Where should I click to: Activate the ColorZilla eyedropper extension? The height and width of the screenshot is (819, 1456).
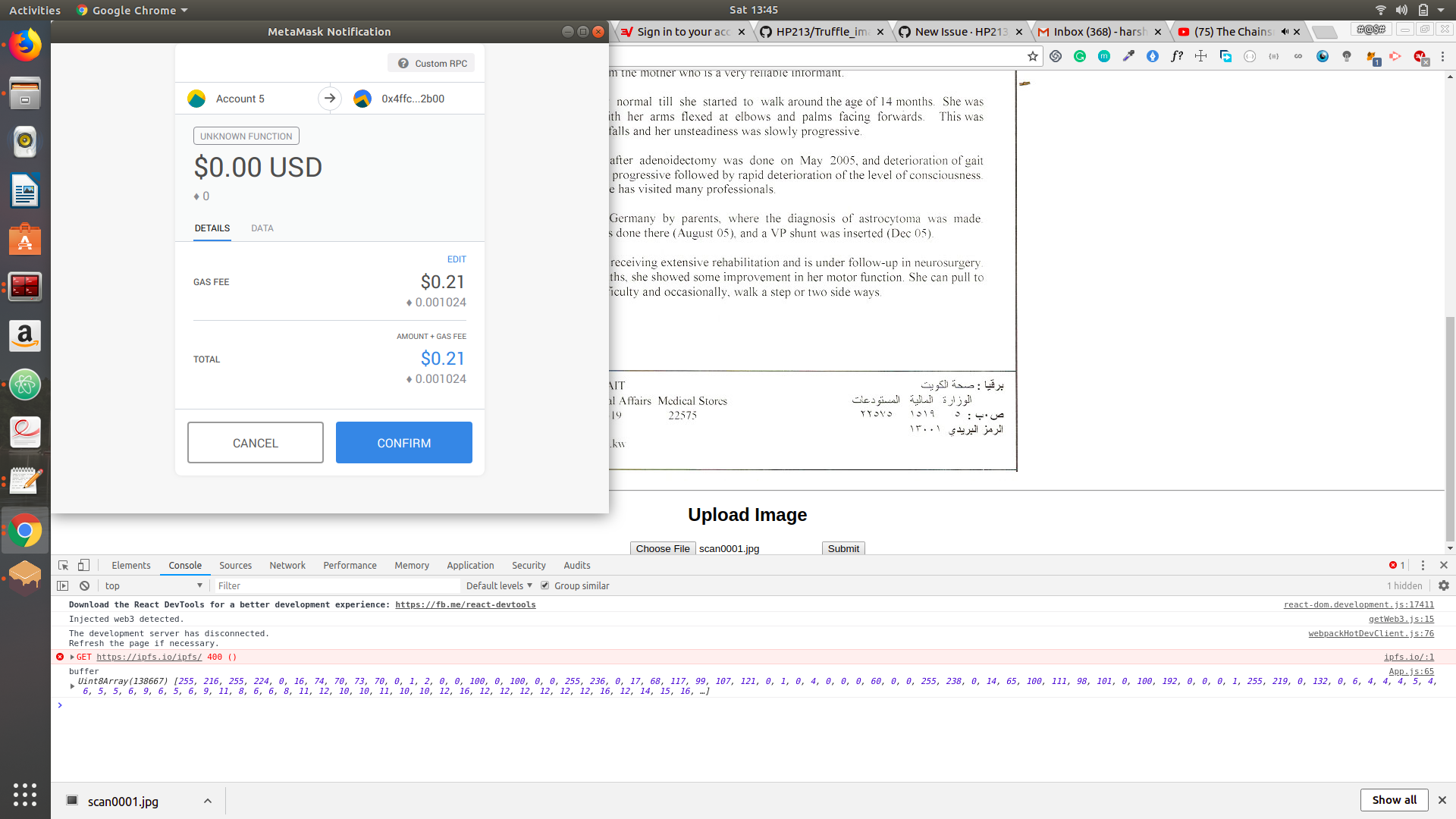pos(1128,56)
